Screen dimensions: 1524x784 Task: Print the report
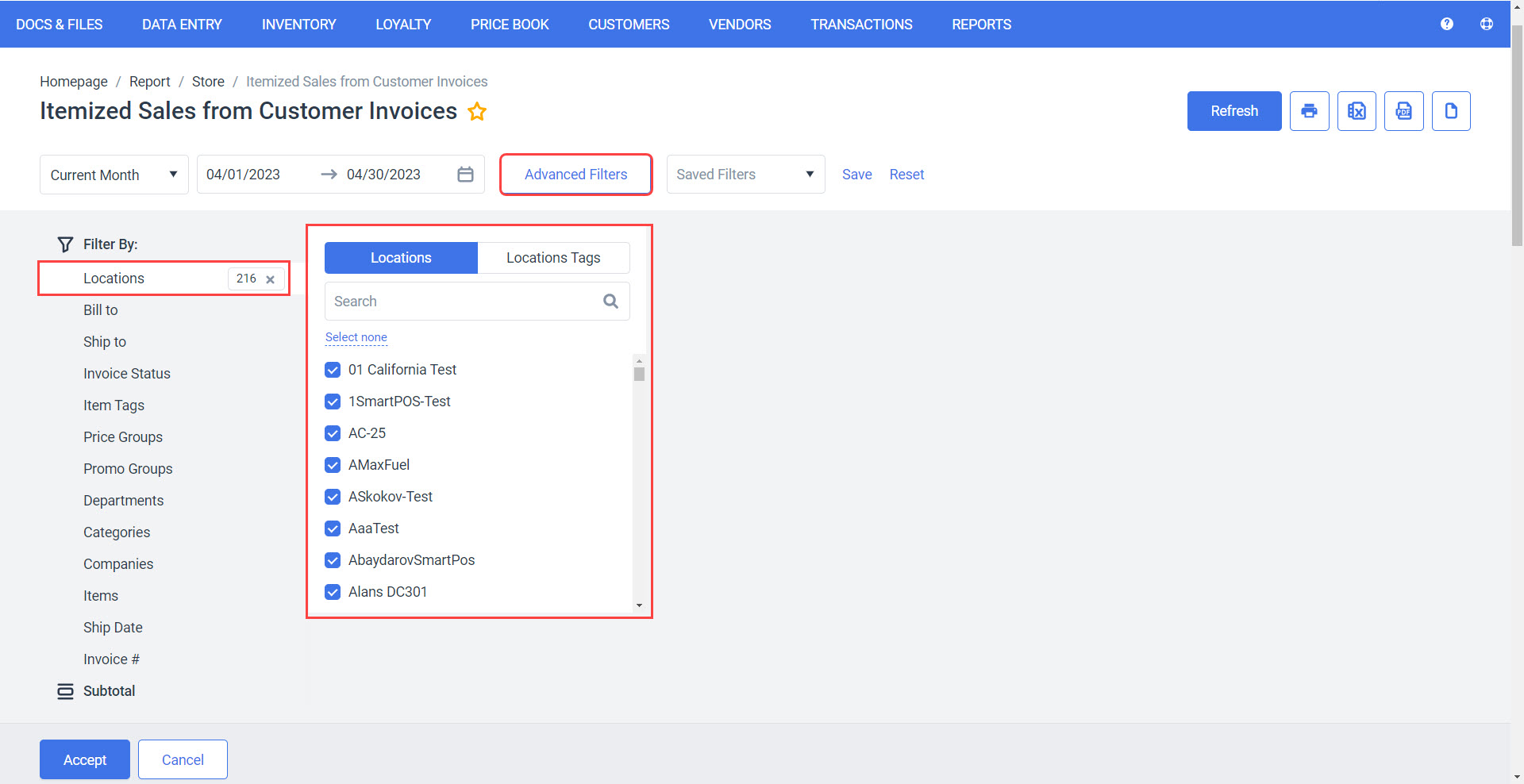[1309, 111]
